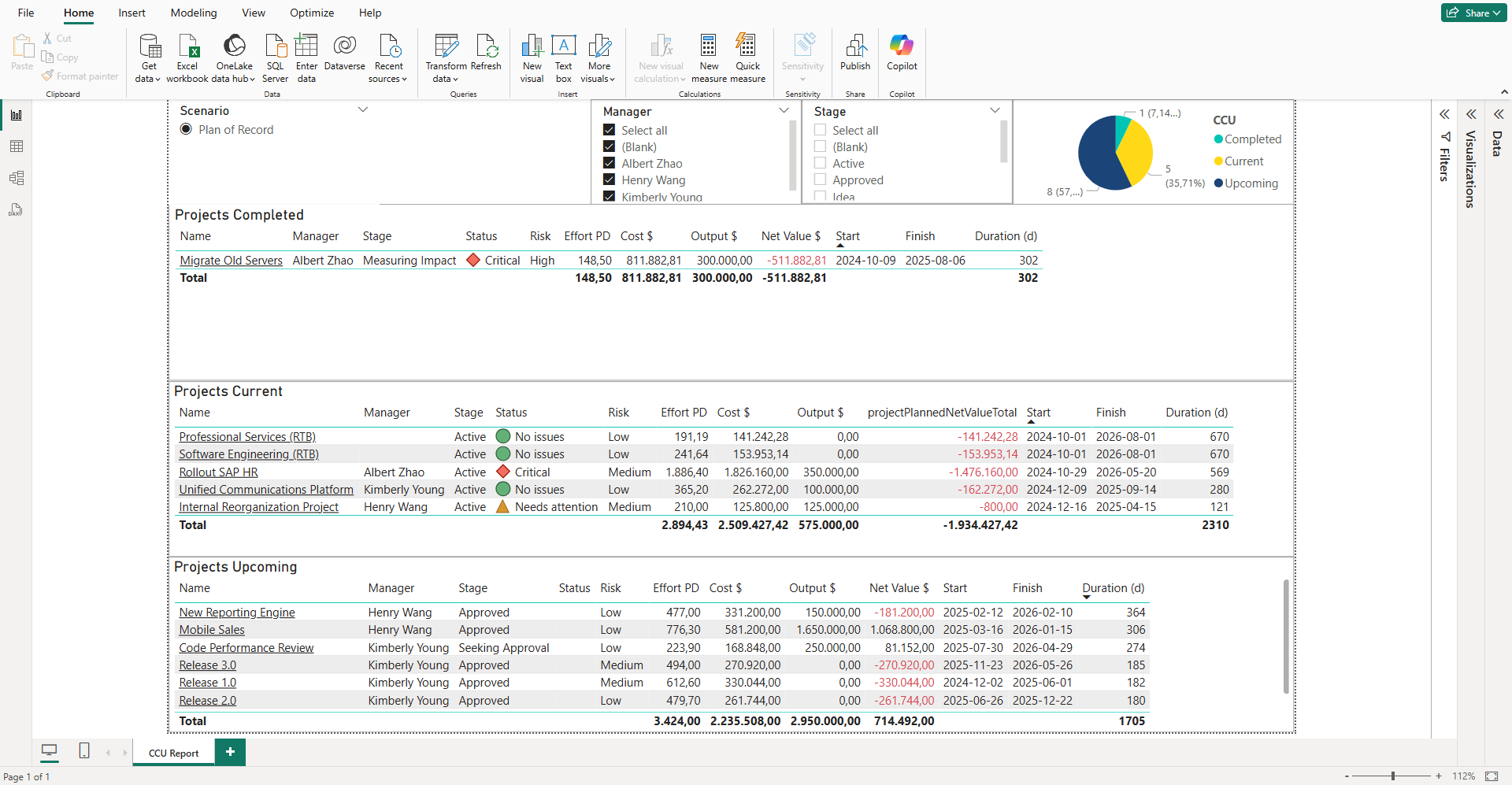Open Recent sources list
This screenshot has height=785, width=1512.
click(x=388, y=57)
